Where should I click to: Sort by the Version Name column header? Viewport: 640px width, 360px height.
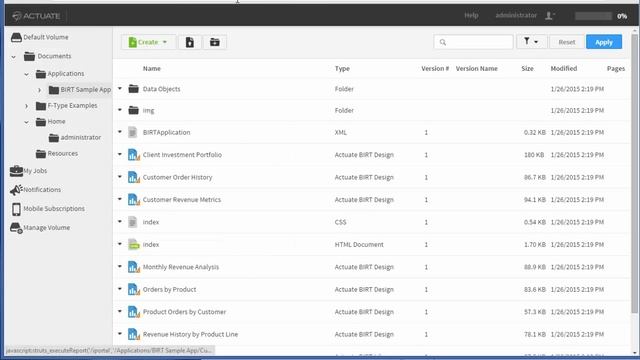pos(477,69)
